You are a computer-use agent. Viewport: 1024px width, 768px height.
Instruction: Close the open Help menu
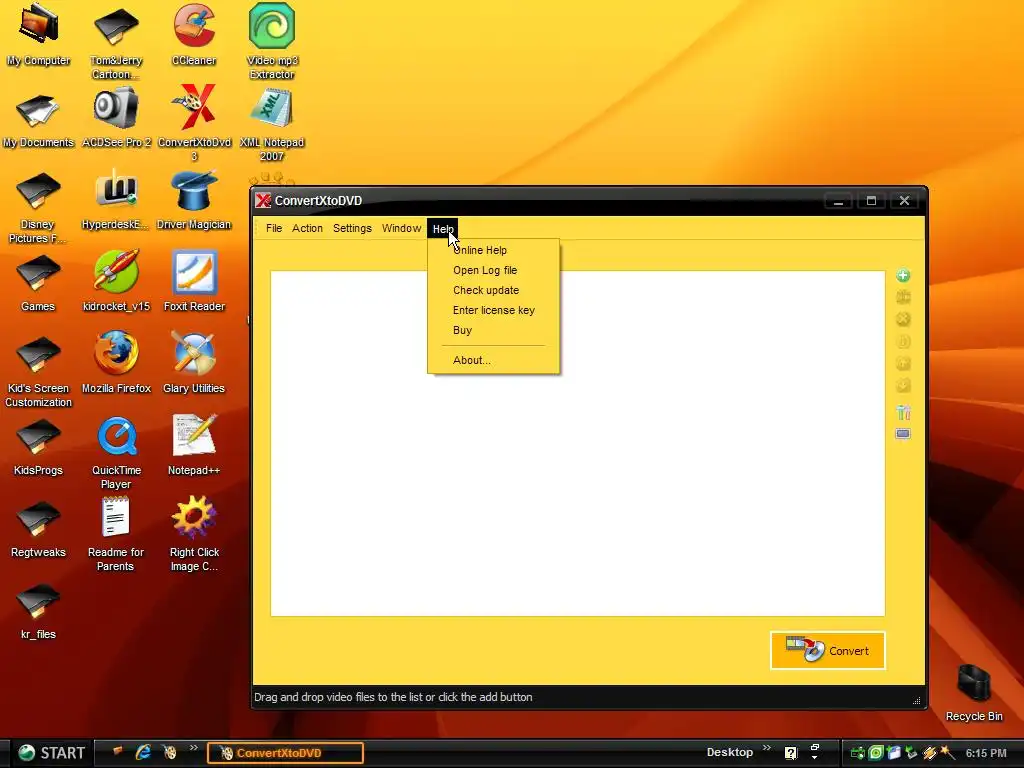(x=443, y=229)
